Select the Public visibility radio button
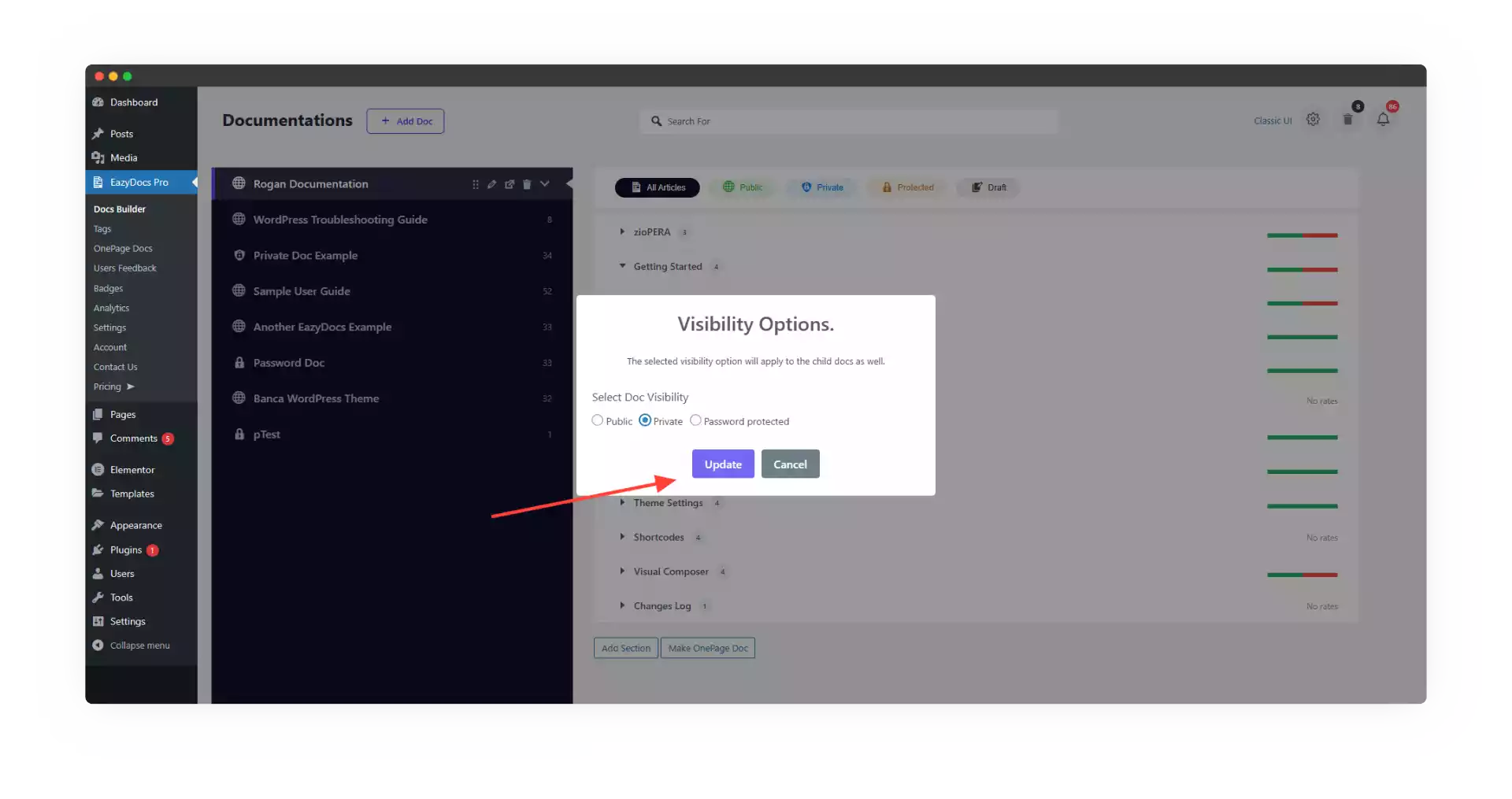 pos(597,420)
